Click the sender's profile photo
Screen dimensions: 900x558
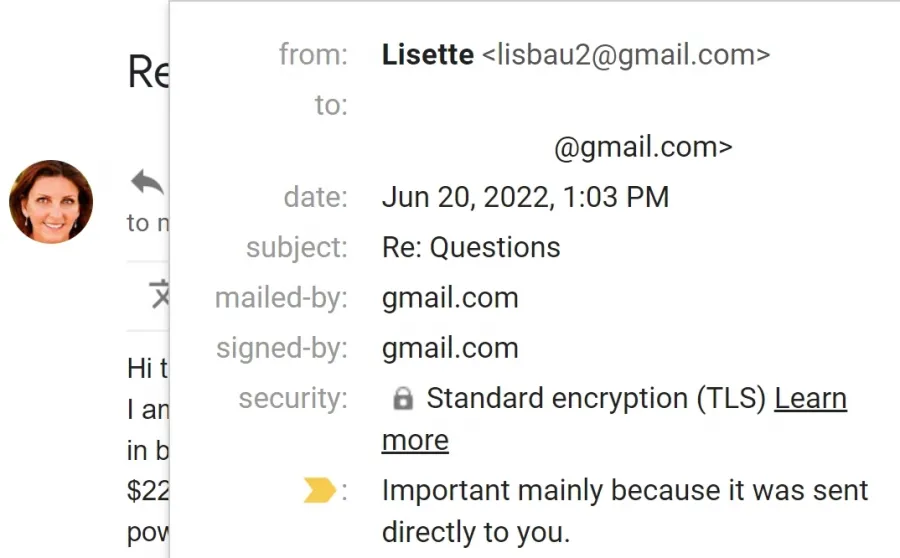click(51, 202)
